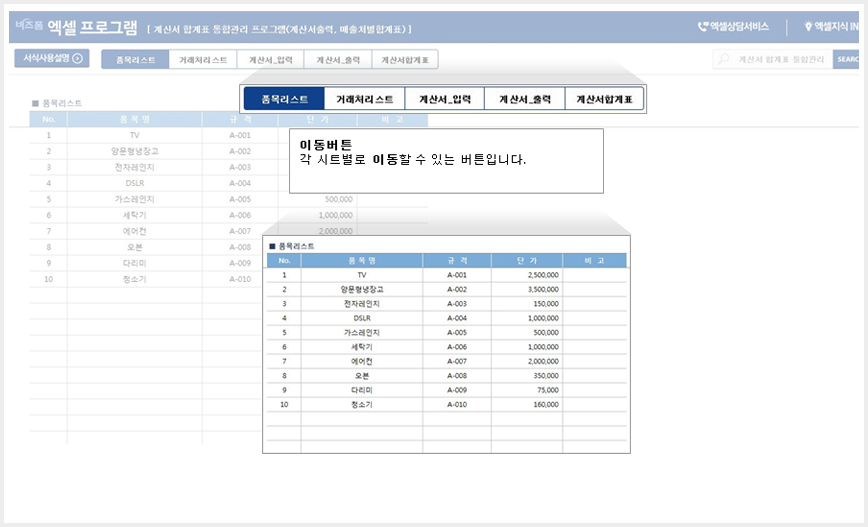Click A-007 spec cell in enlarged table

(457, 361)
